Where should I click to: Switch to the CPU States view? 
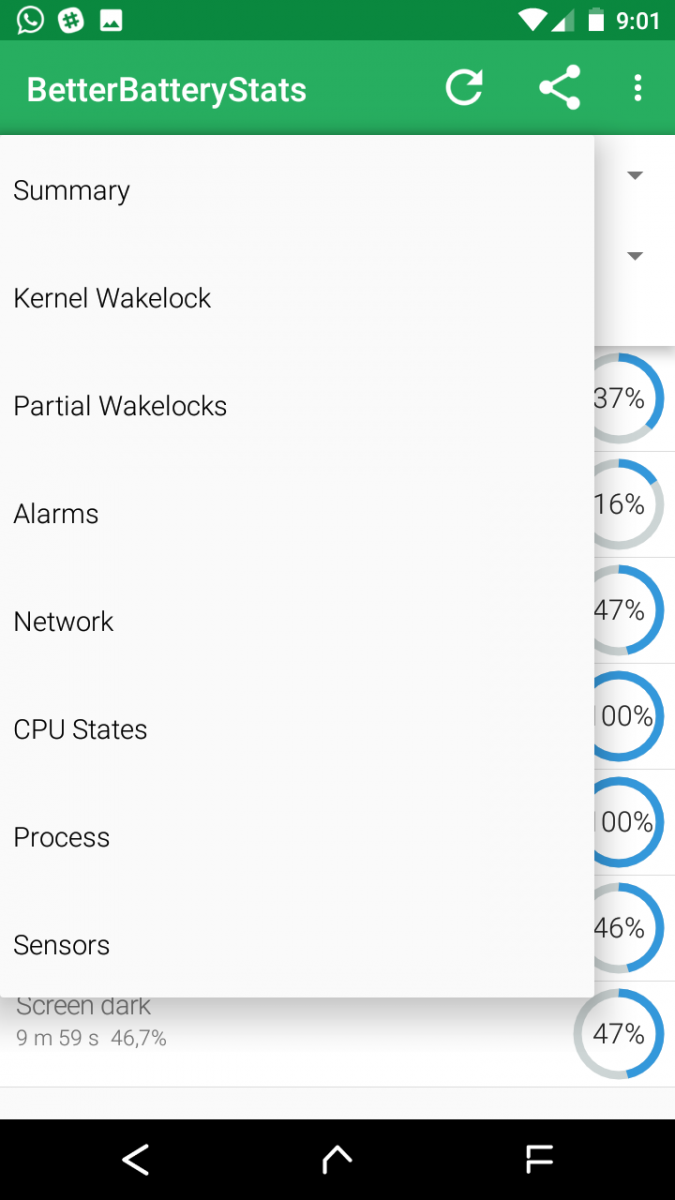click(x=80, y=730)
